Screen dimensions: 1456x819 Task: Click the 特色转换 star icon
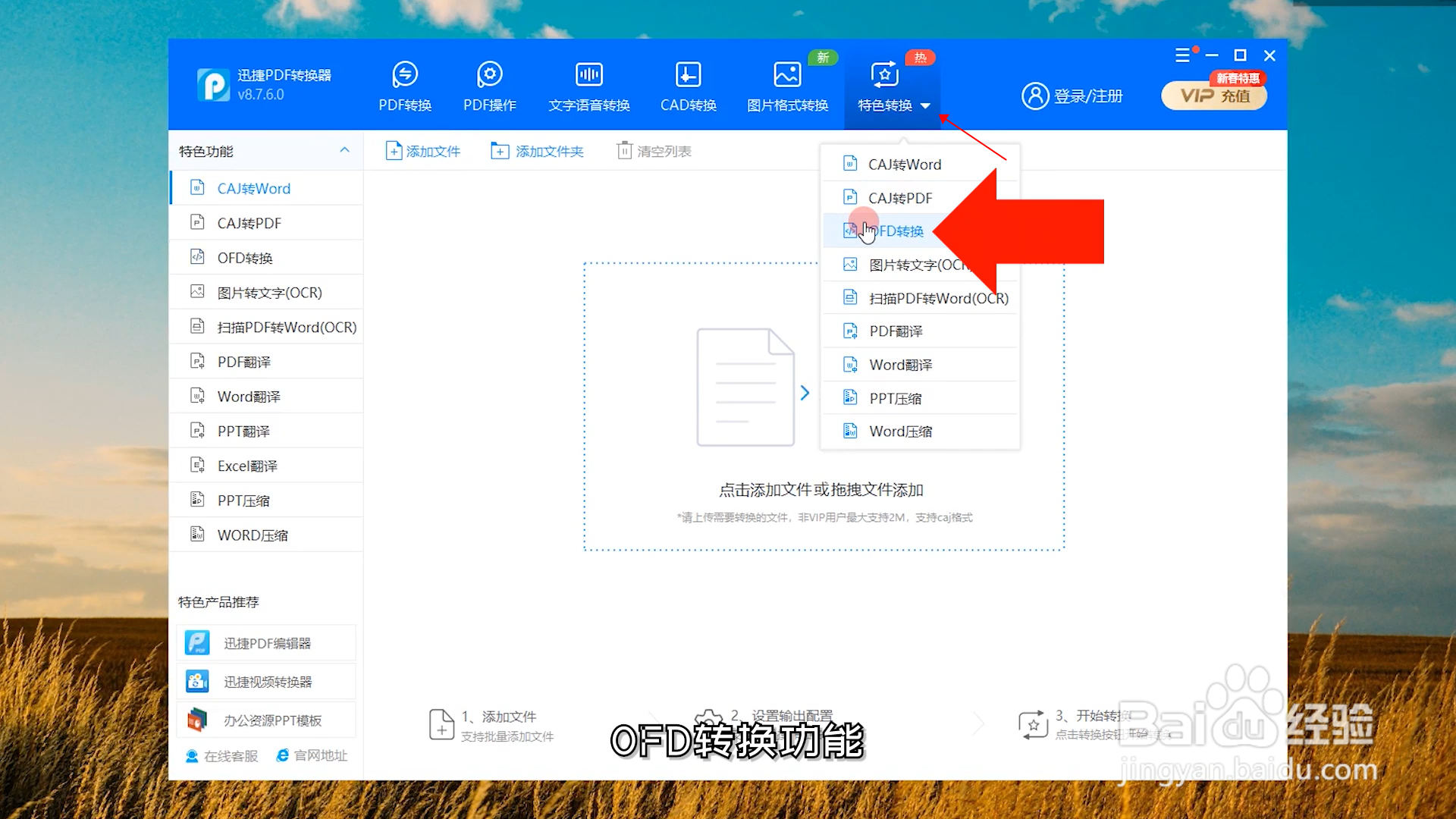884,74
